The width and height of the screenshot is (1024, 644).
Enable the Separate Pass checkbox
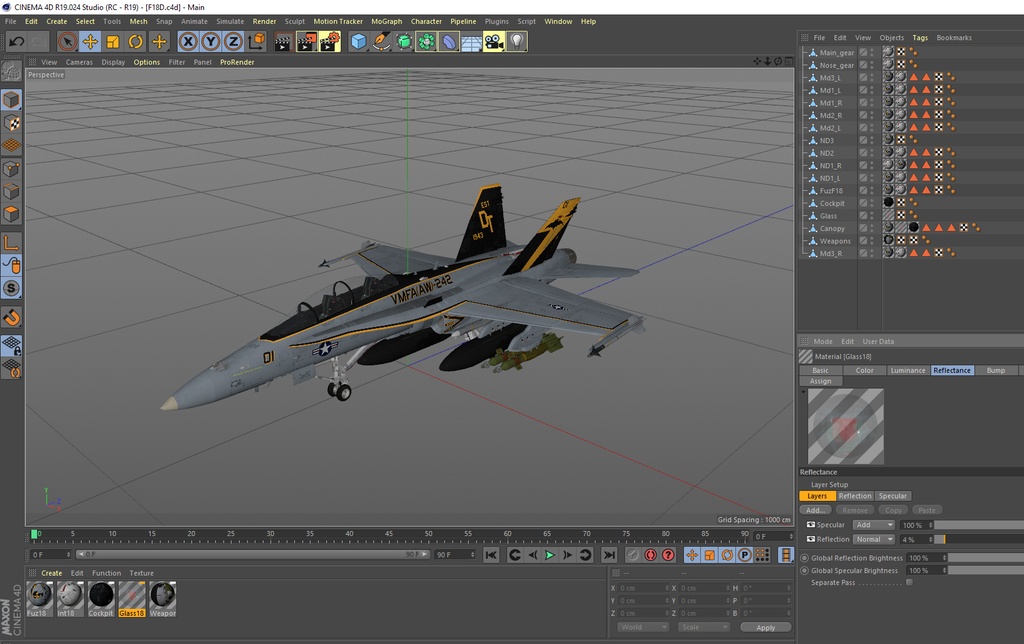[x=909, y=582]
